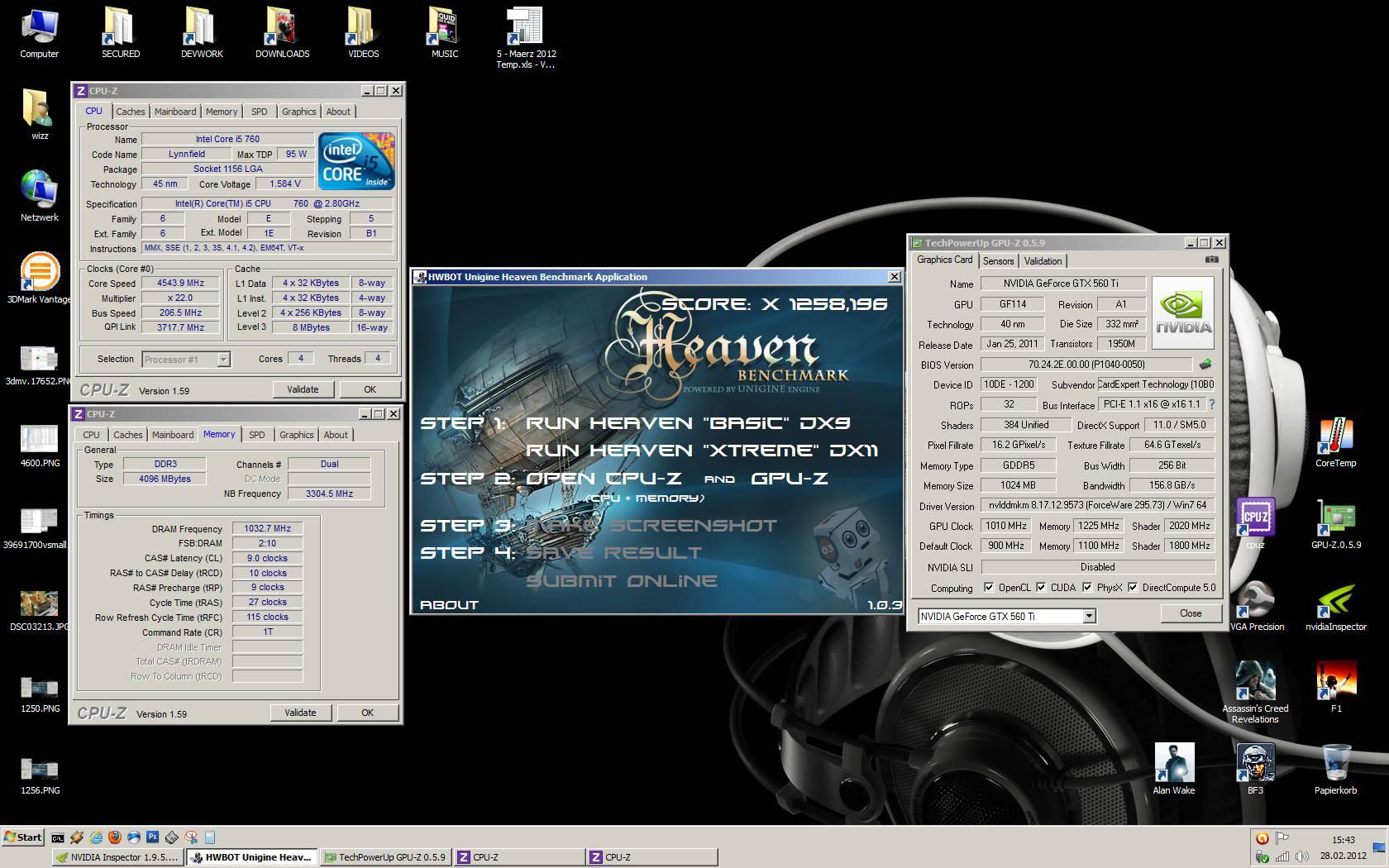Click the bus interface question mark icon

1212,404
